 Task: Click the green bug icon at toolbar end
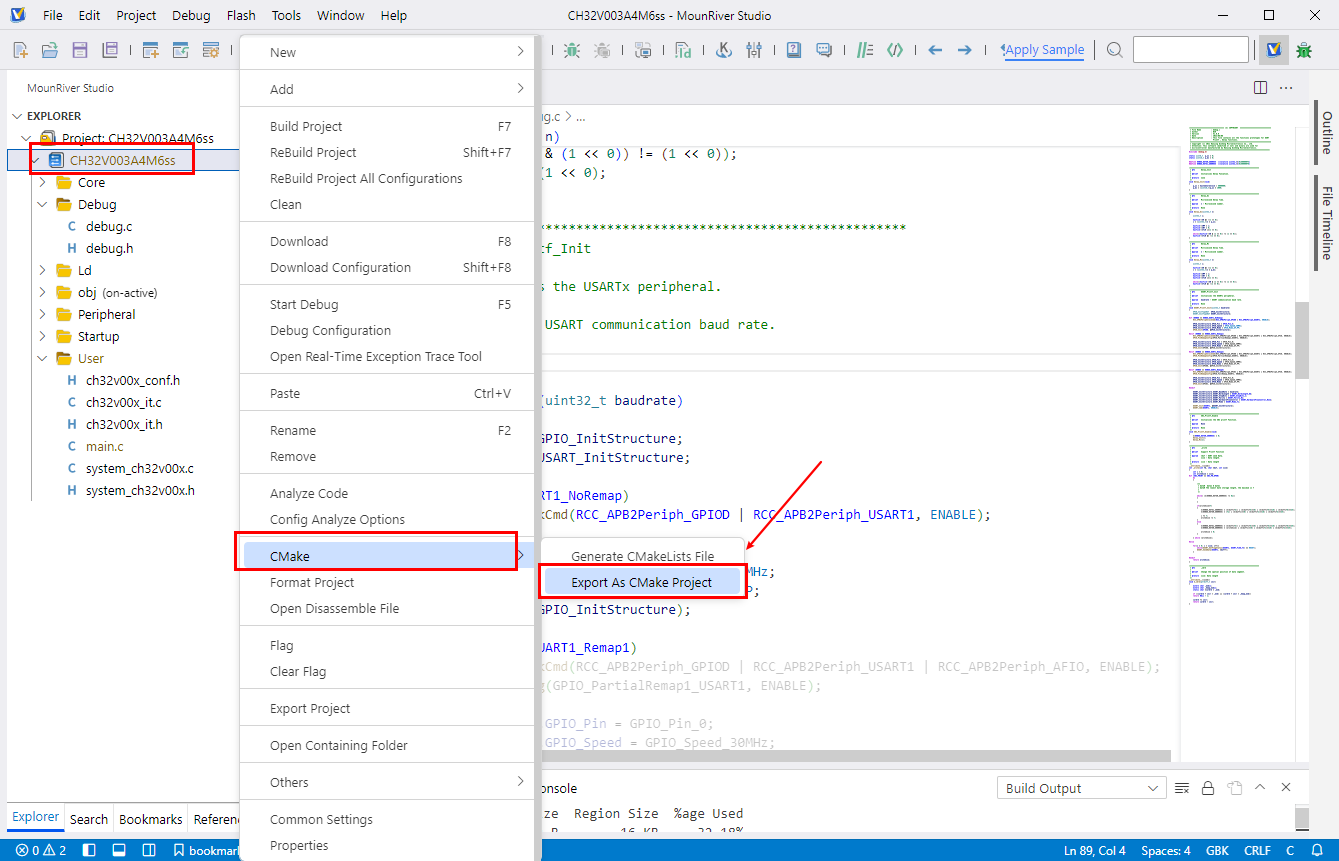pos(1304,50)
